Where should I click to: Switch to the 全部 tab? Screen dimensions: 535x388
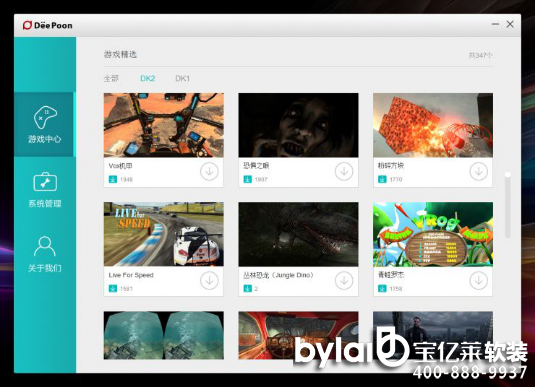click(x=111, y=78)
